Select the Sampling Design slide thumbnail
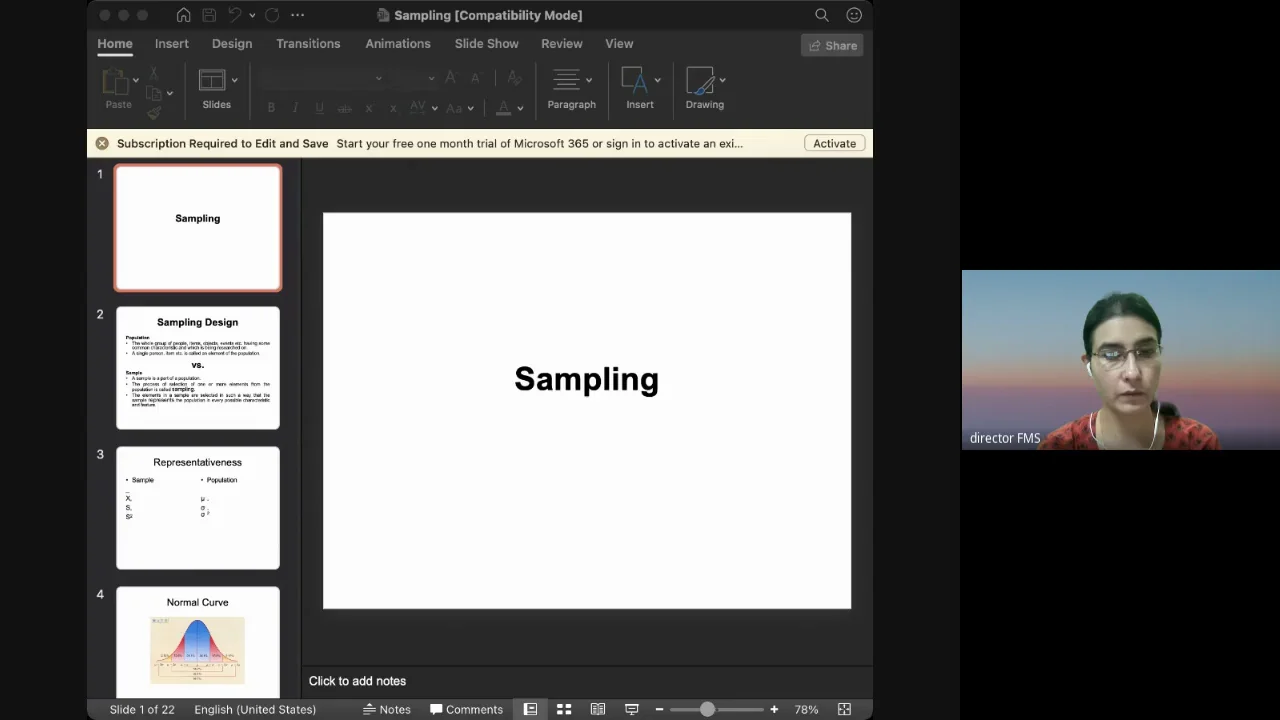Image resolution: width=1280 pixels, height=720 pixels. click(x=198, y=368)
